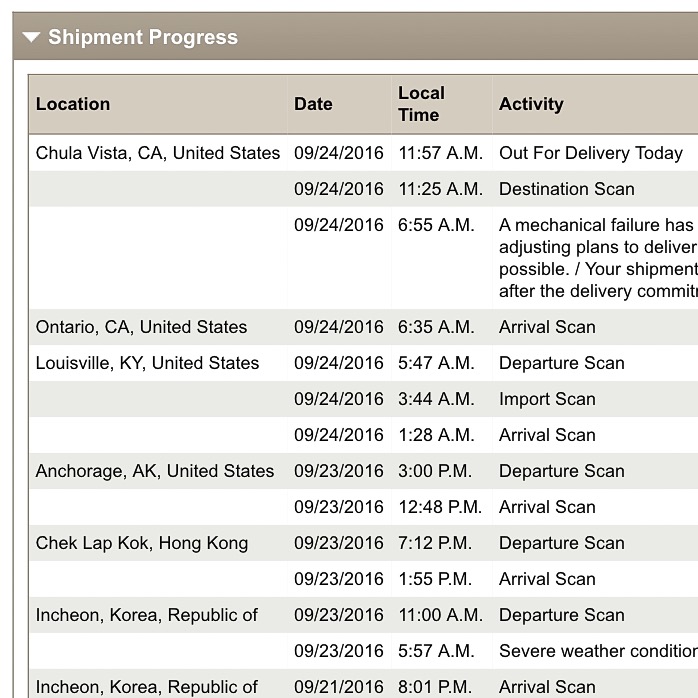The image size is (698, 698).
Task: Click the Shipment Progress header title
Action: (143, 37)
